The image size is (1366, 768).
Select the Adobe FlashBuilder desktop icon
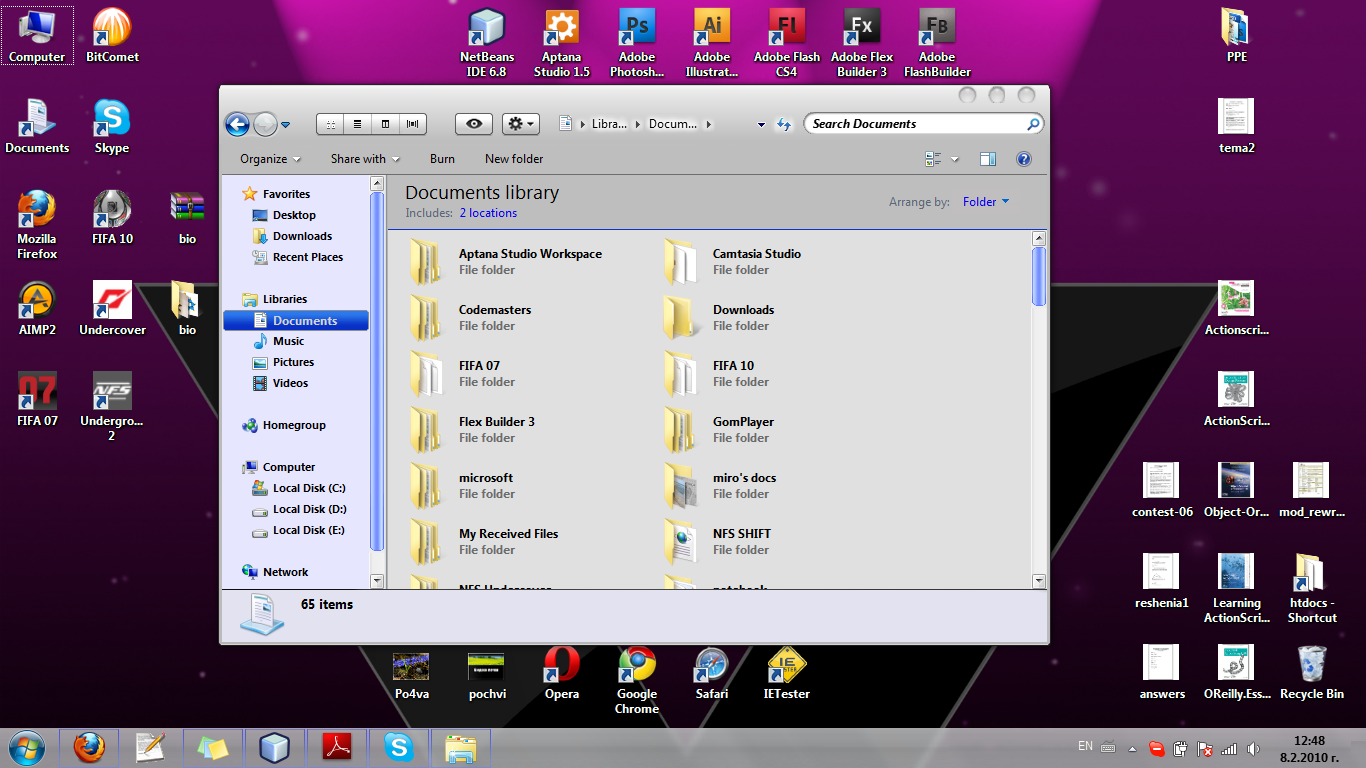pos(937,43)
